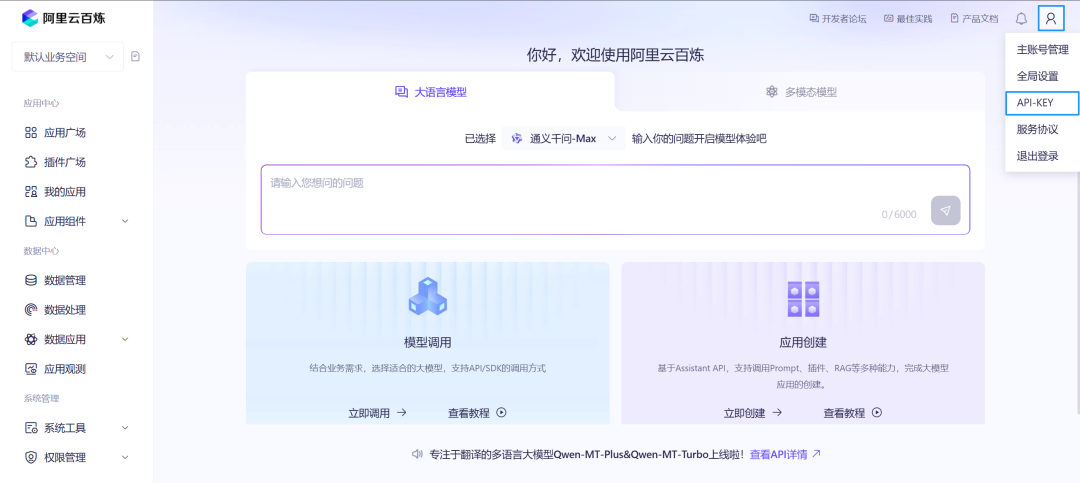
Task: Click the 阿里云百炼 logo icon
Action: (30, 18)
